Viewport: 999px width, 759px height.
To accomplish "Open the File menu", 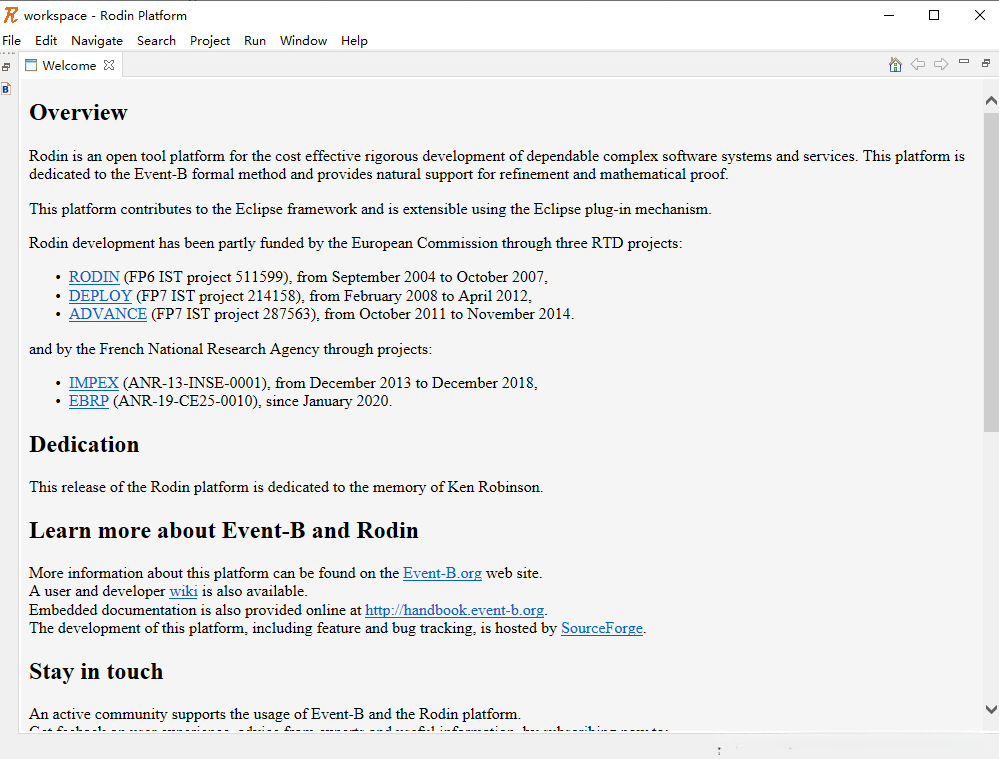I will click(x=12, y=41).
